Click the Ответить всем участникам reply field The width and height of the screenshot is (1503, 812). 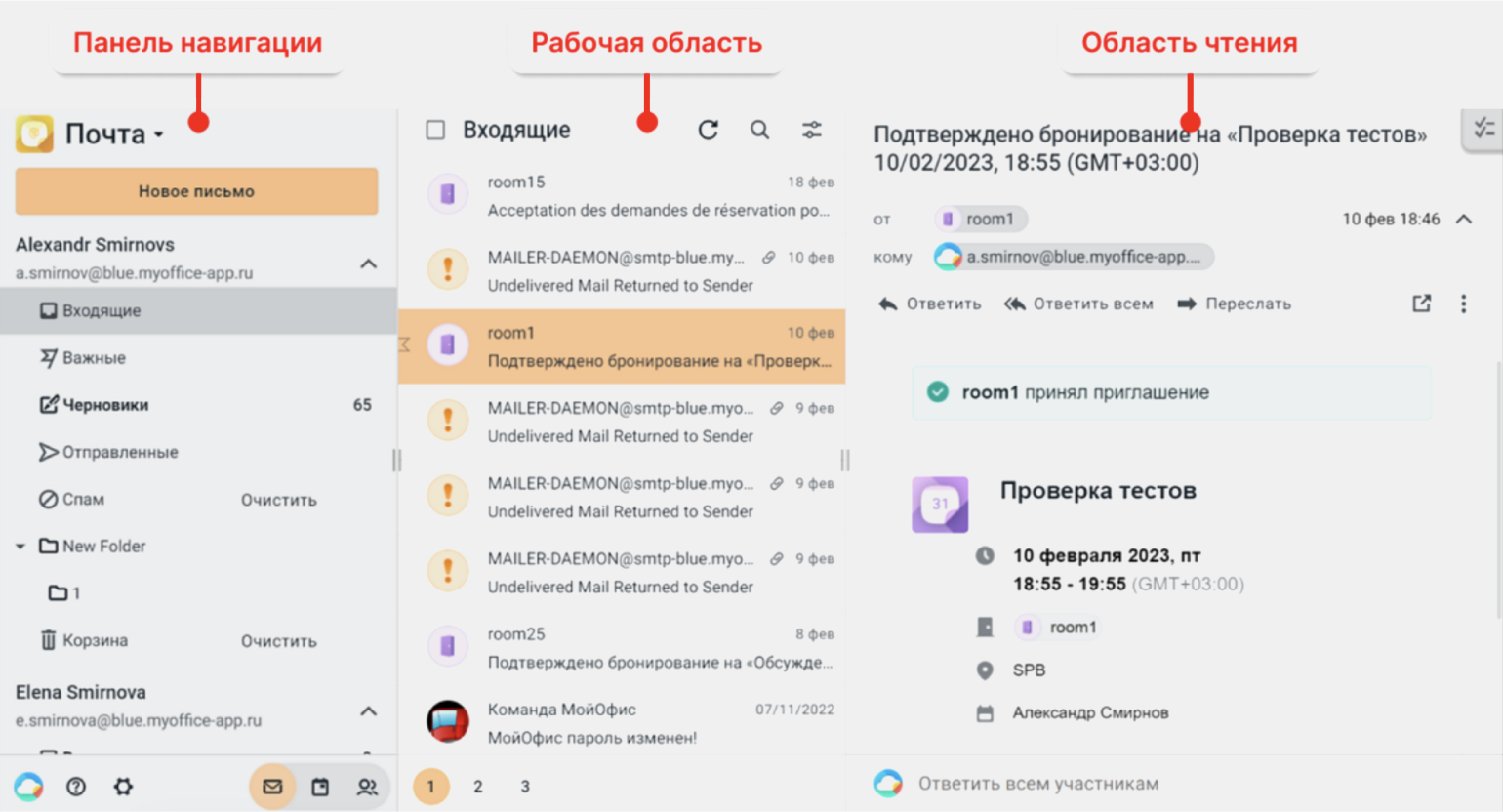(1038, 783)
